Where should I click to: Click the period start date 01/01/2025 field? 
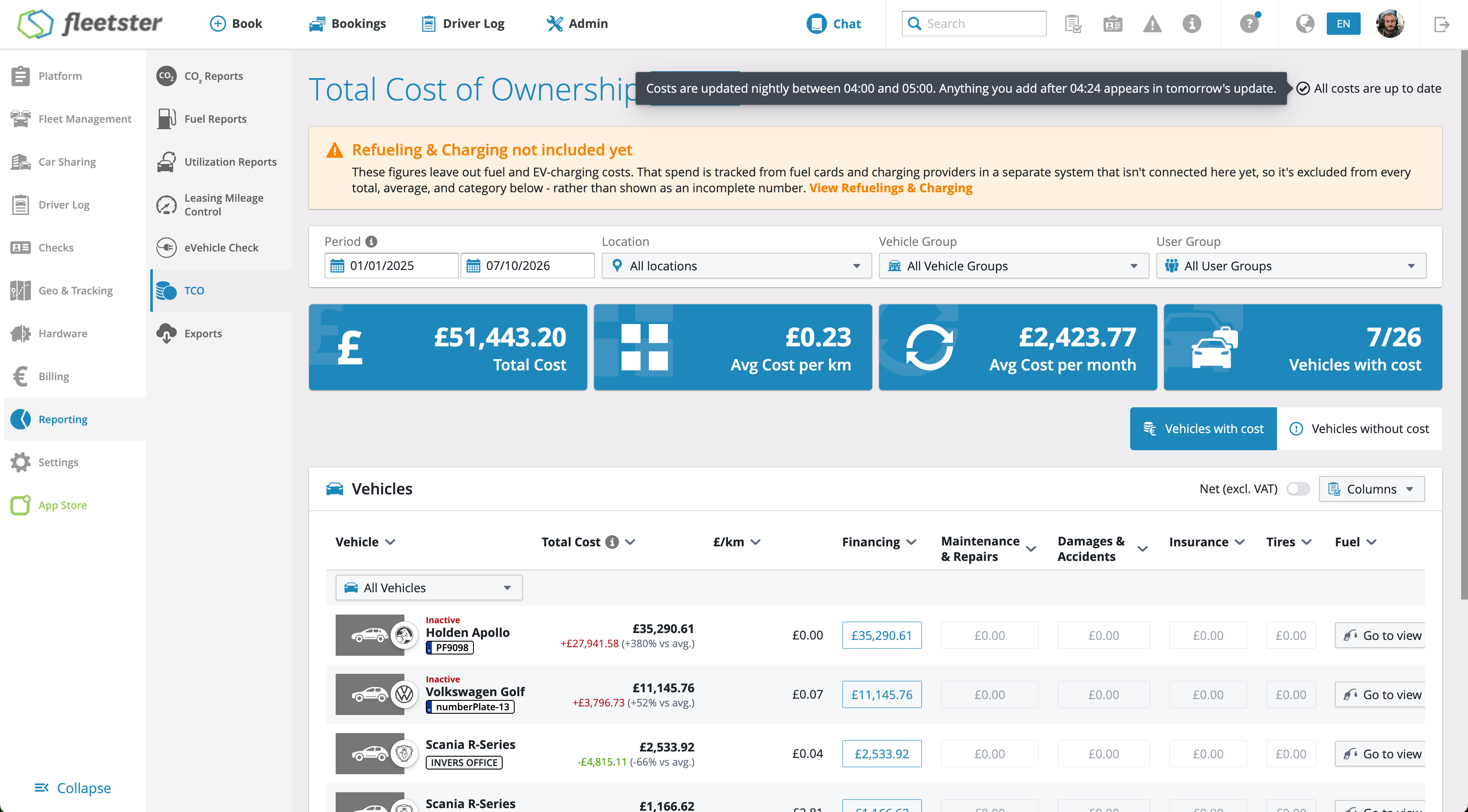(x=391, y=266)
